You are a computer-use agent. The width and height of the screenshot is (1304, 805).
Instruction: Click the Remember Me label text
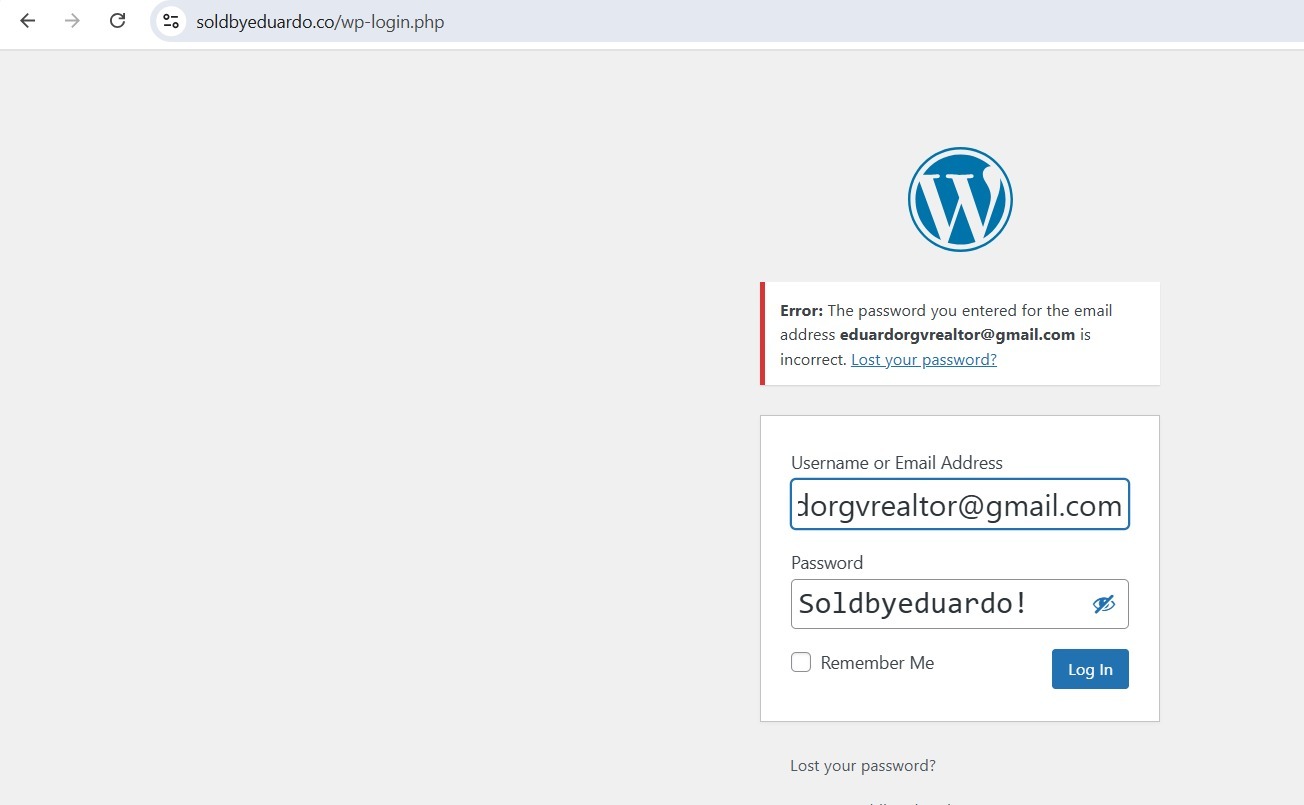(x=877, y=663)
